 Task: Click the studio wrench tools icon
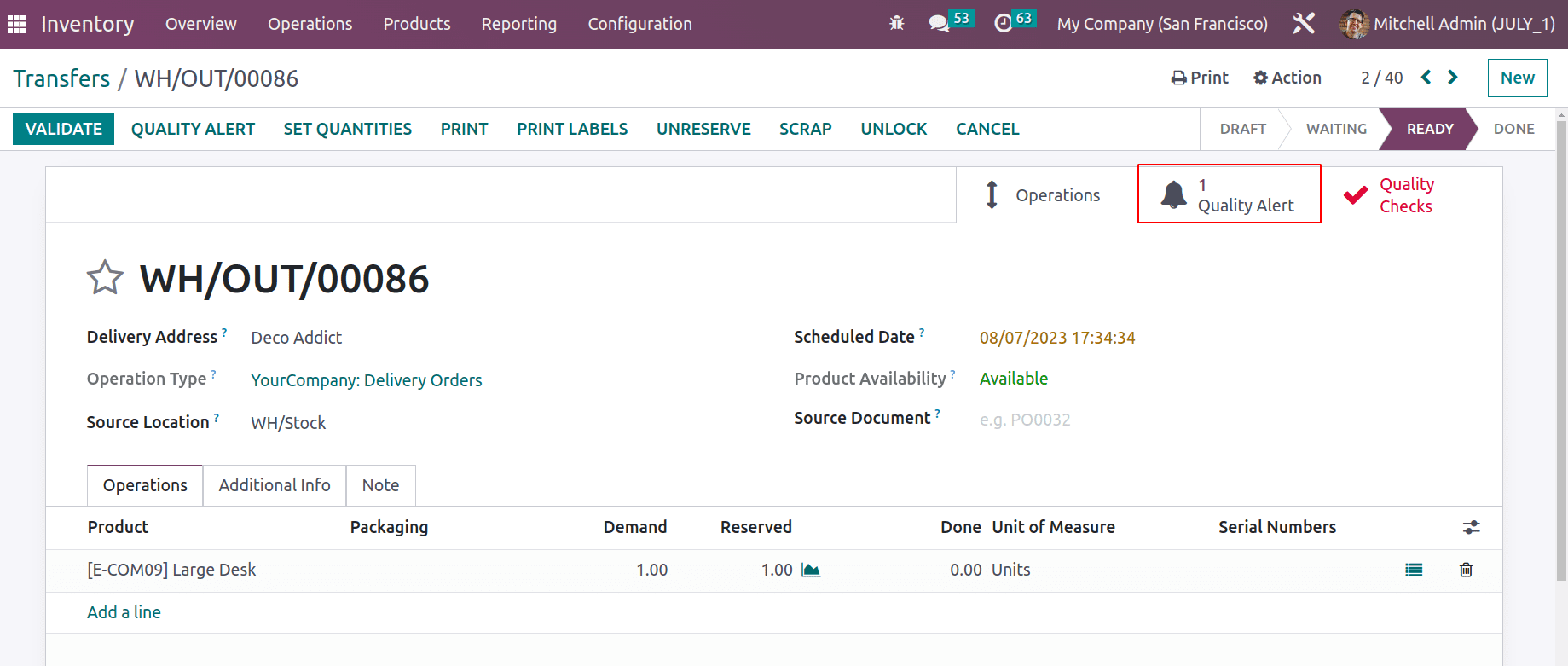pos(1304,24)
